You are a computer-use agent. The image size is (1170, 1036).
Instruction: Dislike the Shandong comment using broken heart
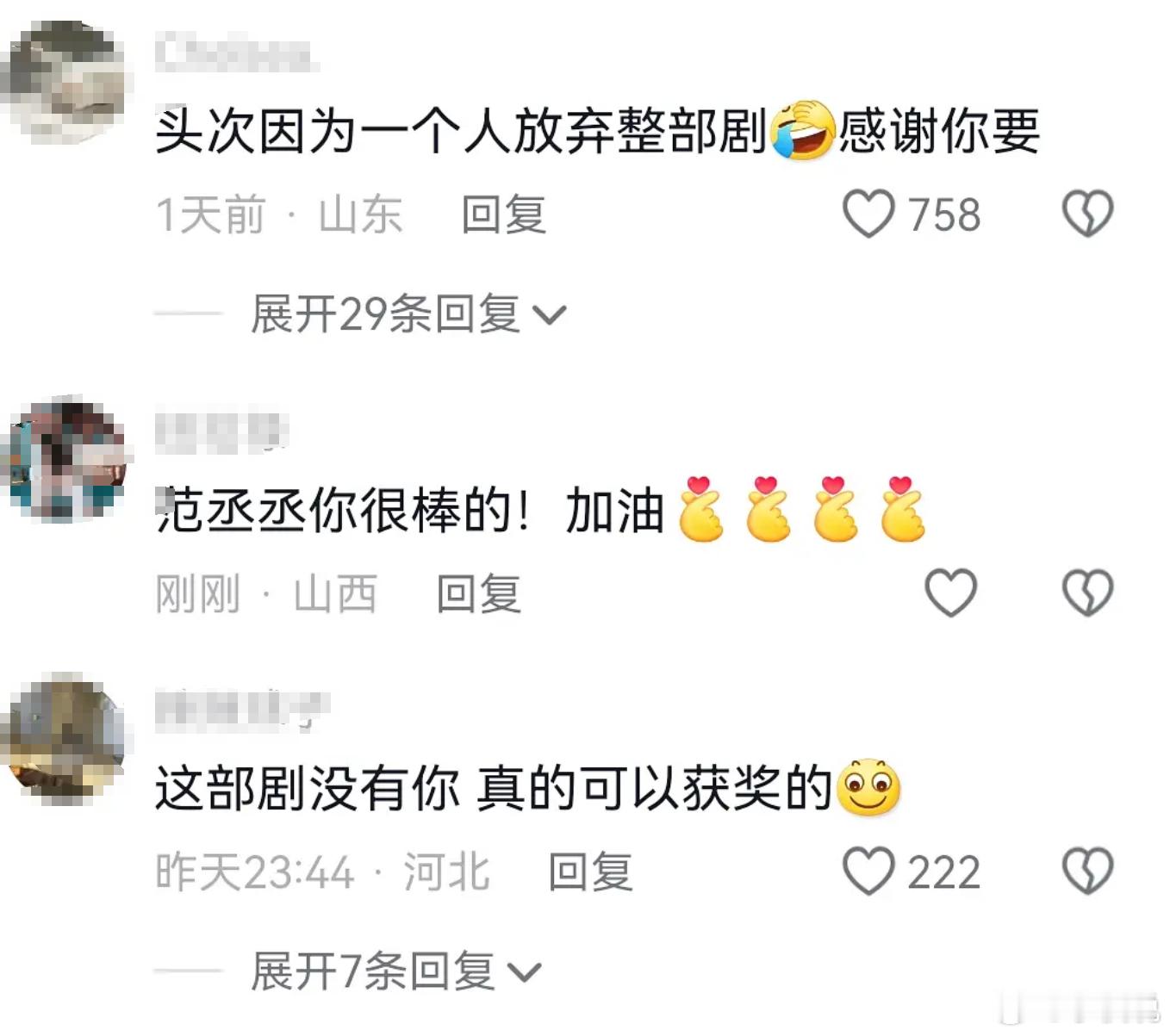1087,214
